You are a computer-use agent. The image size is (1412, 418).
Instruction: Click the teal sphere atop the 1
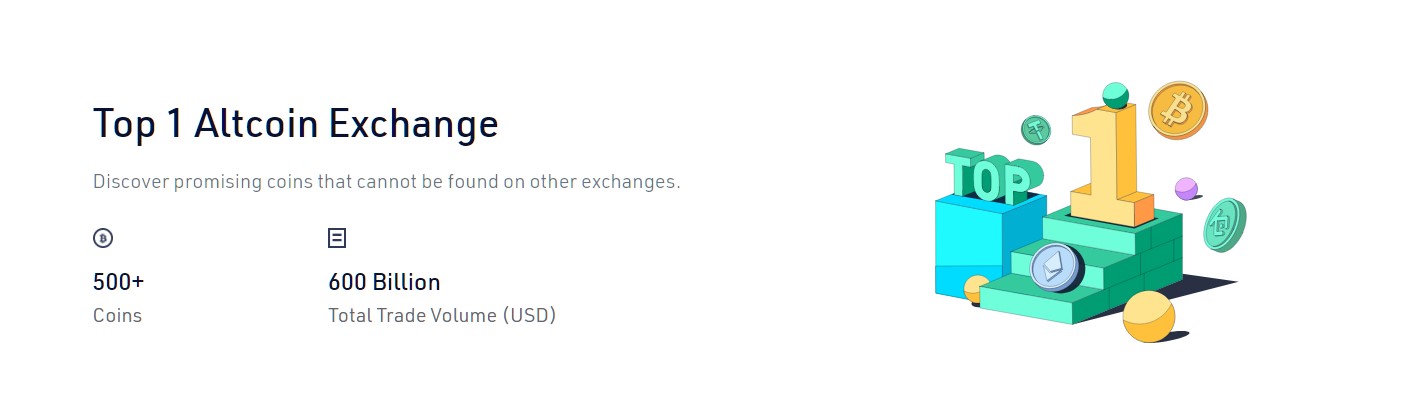(x=1116, y=96)
